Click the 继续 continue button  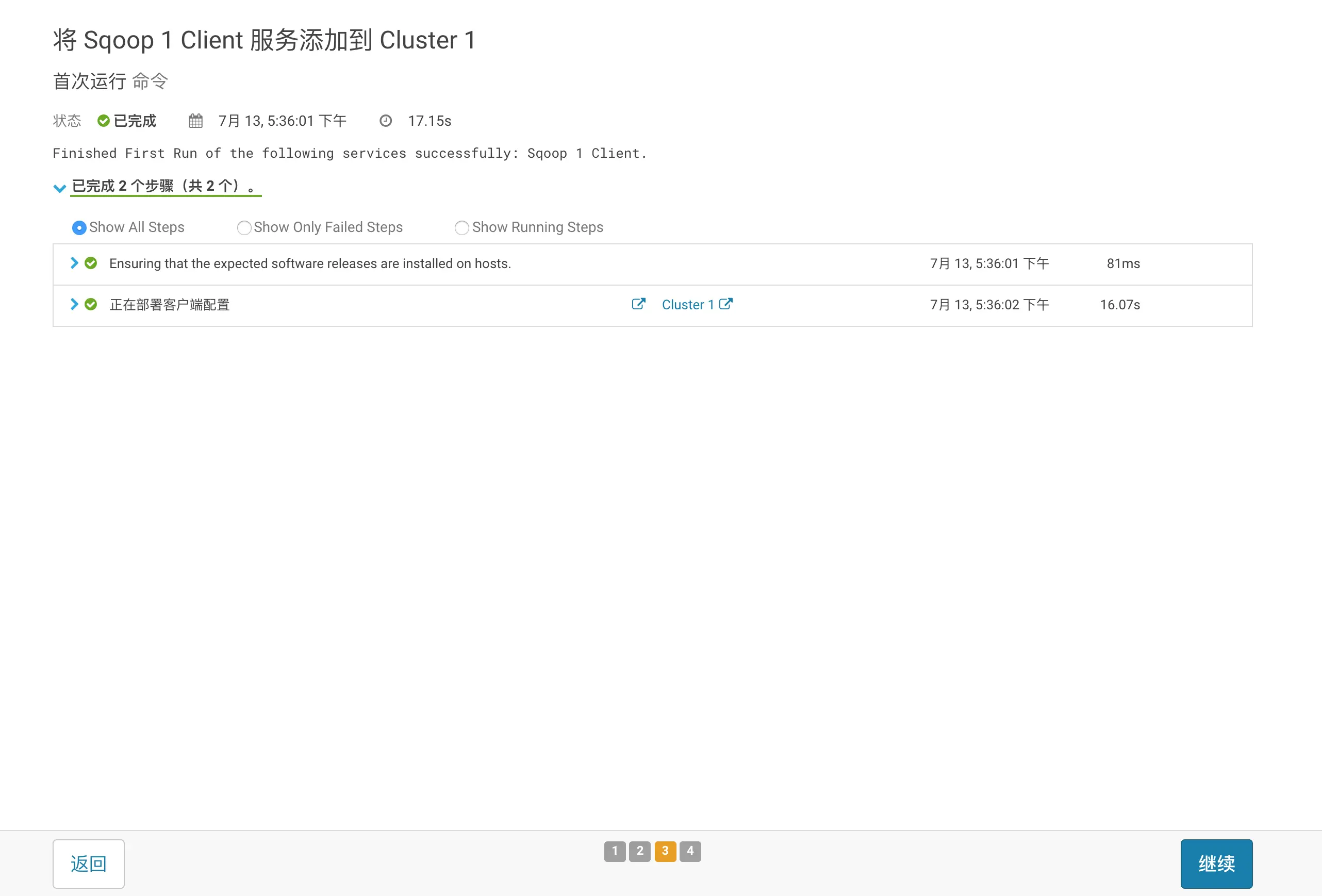tap(1216, 864)
